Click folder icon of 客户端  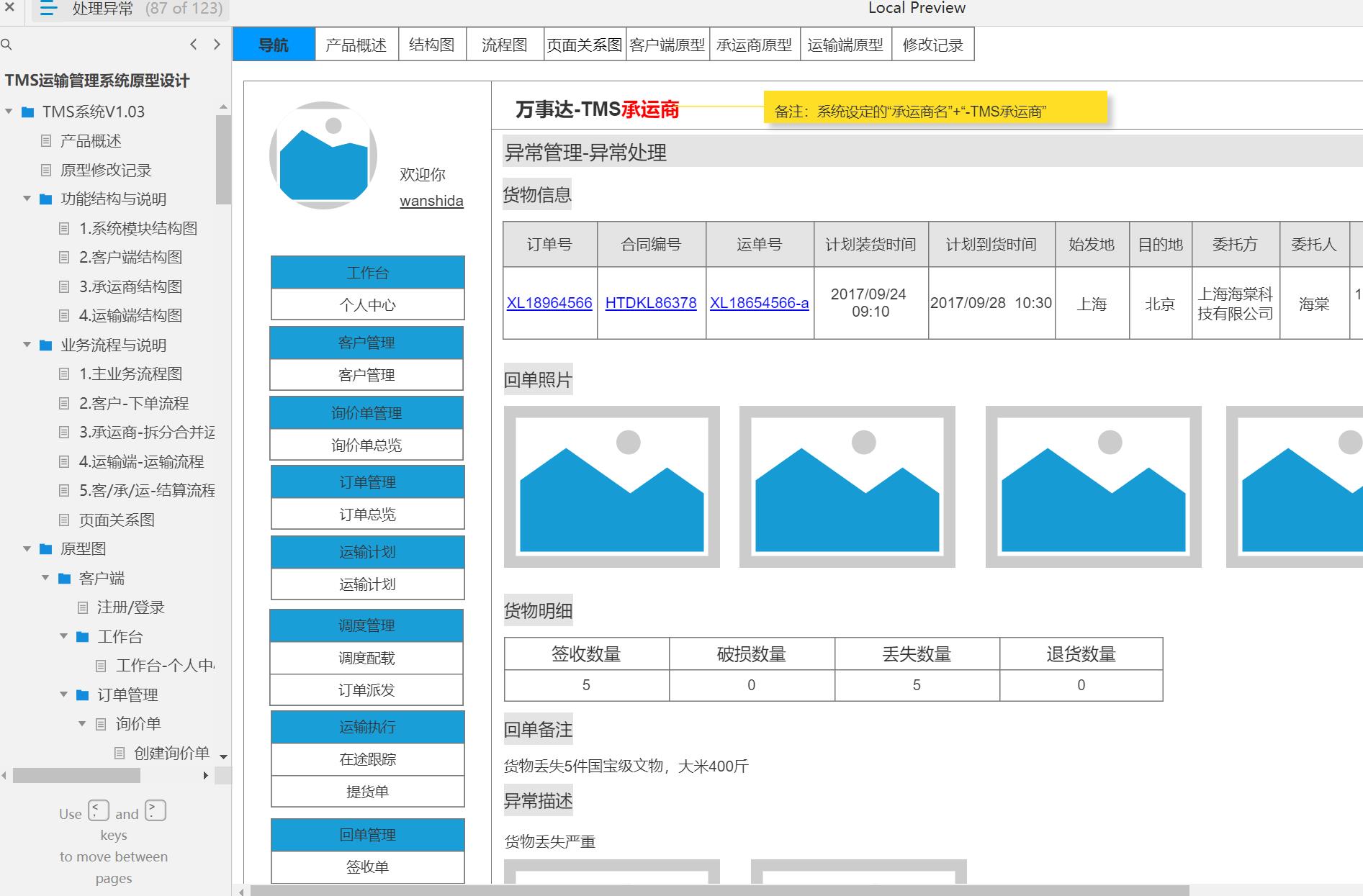tap(65, 579)
